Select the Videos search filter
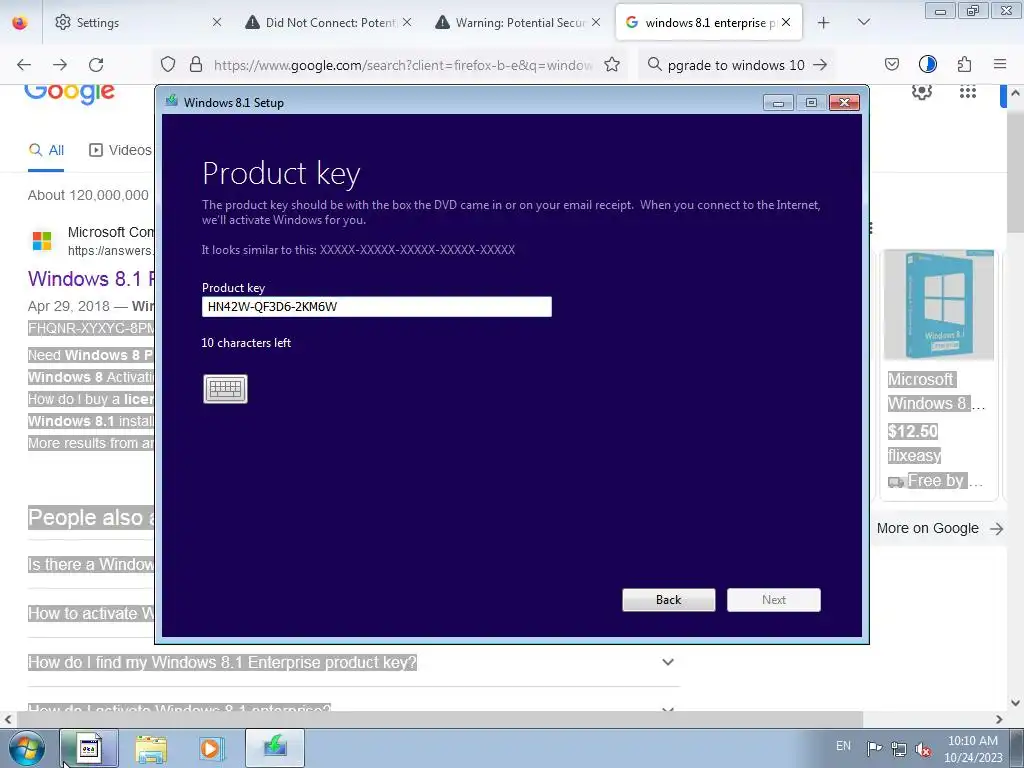This screenshot has width=1024, height=768. click(x=121, y=150)
